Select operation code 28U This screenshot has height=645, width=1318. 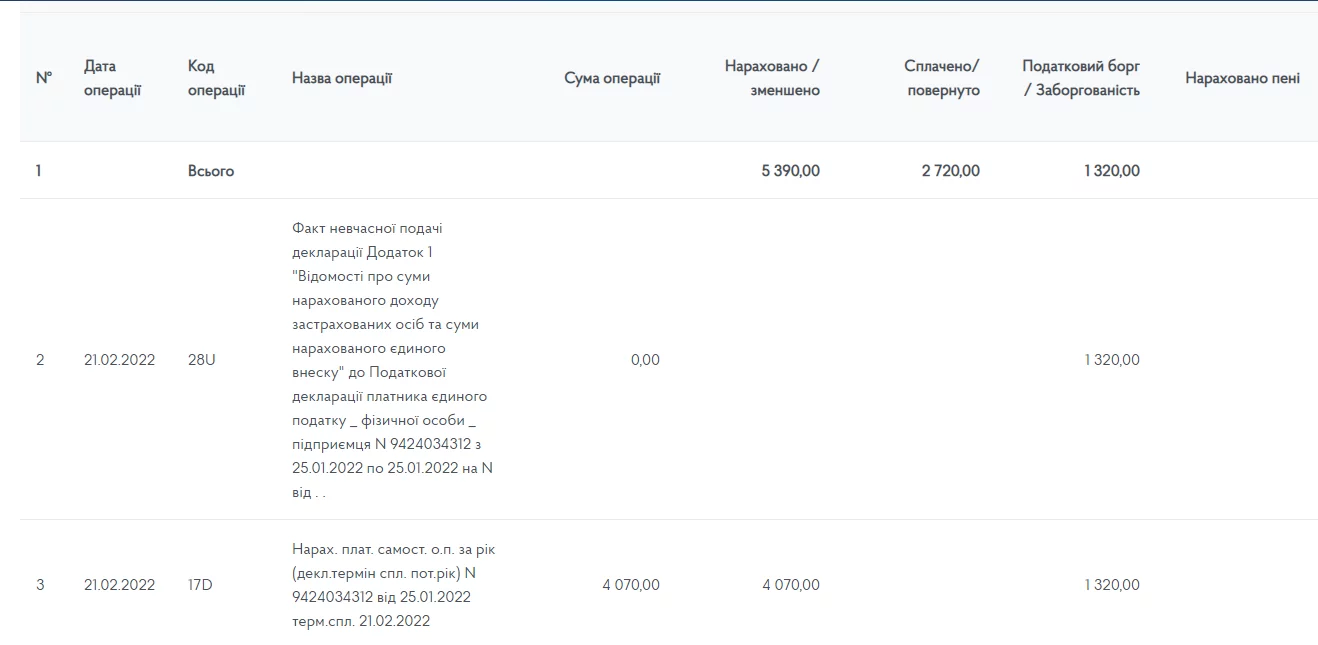(202, 360)
